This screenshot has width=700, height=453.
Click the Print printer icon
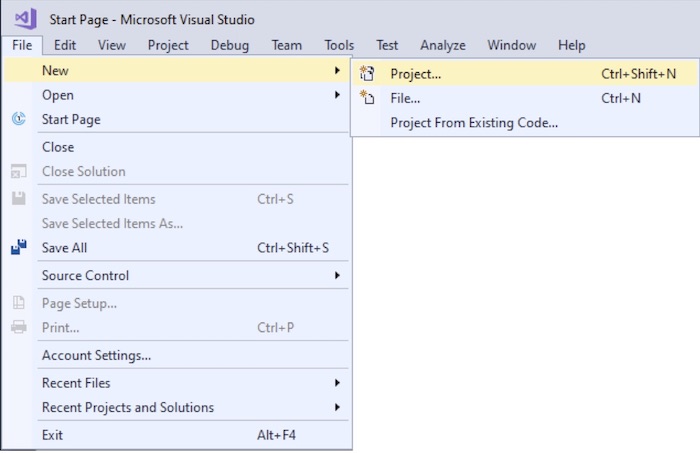(19, 327)
